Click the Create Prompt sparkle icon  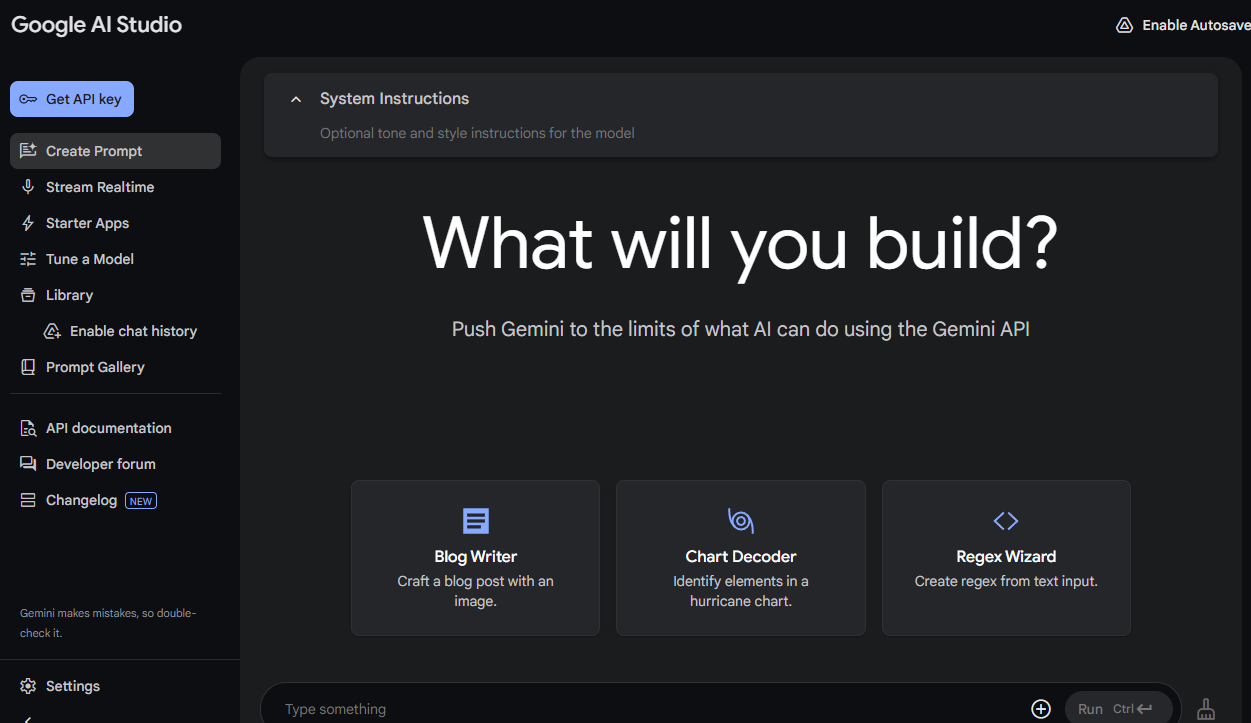click(x=28, y=151)
